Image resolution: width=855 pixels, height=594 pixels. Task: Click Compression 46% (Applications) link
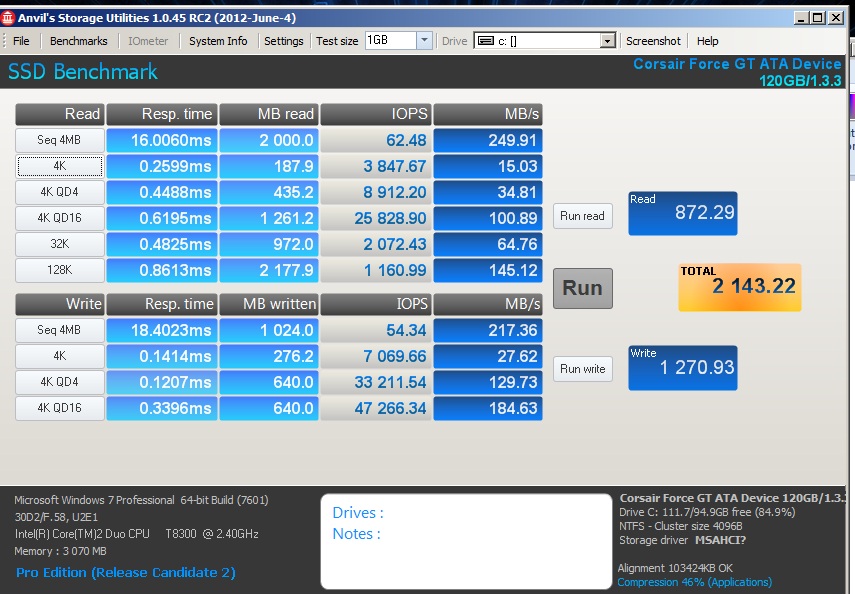tap(694, 582)
